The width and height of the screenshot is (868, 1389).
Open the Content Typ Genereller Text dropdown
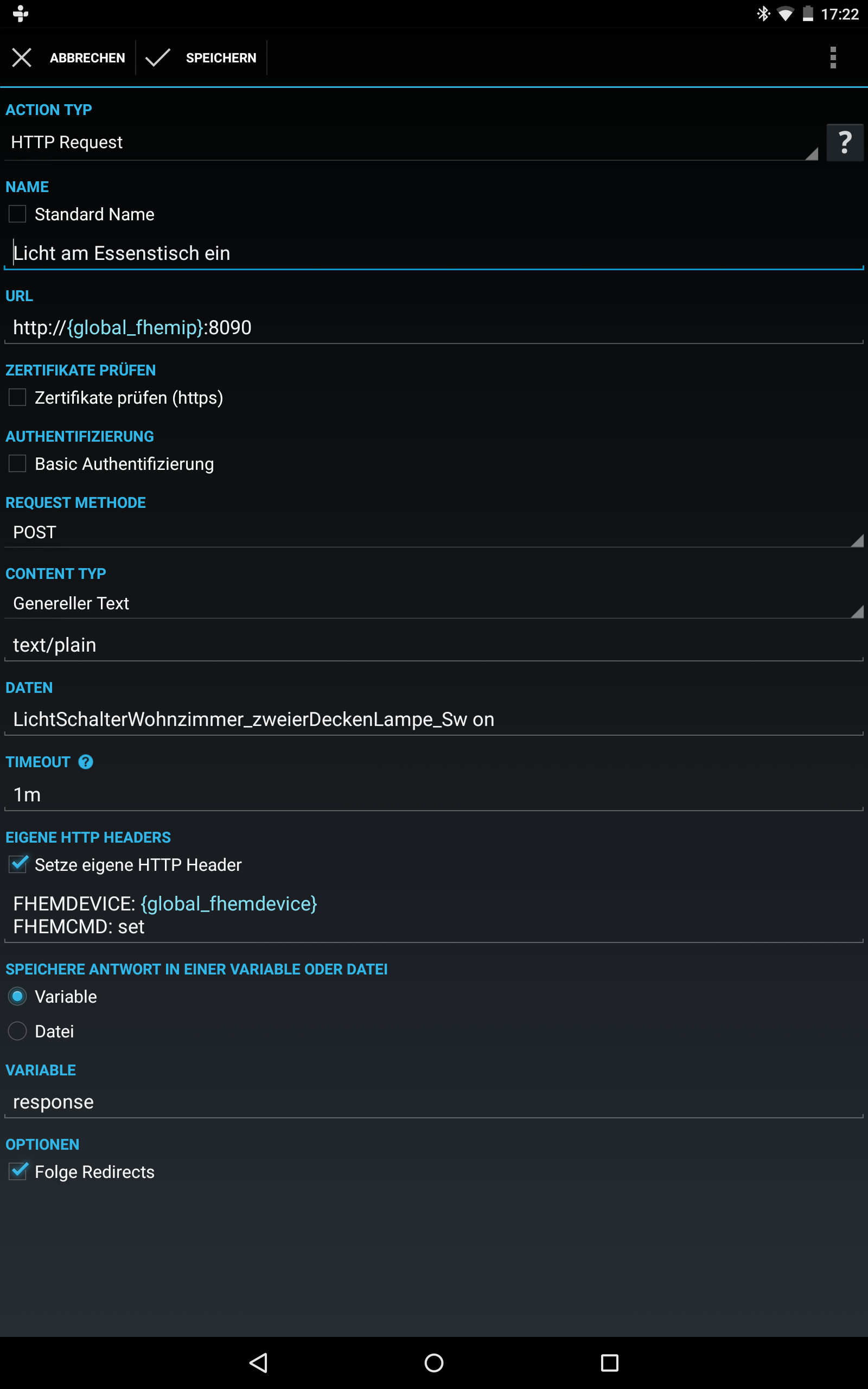pos(434,603)
